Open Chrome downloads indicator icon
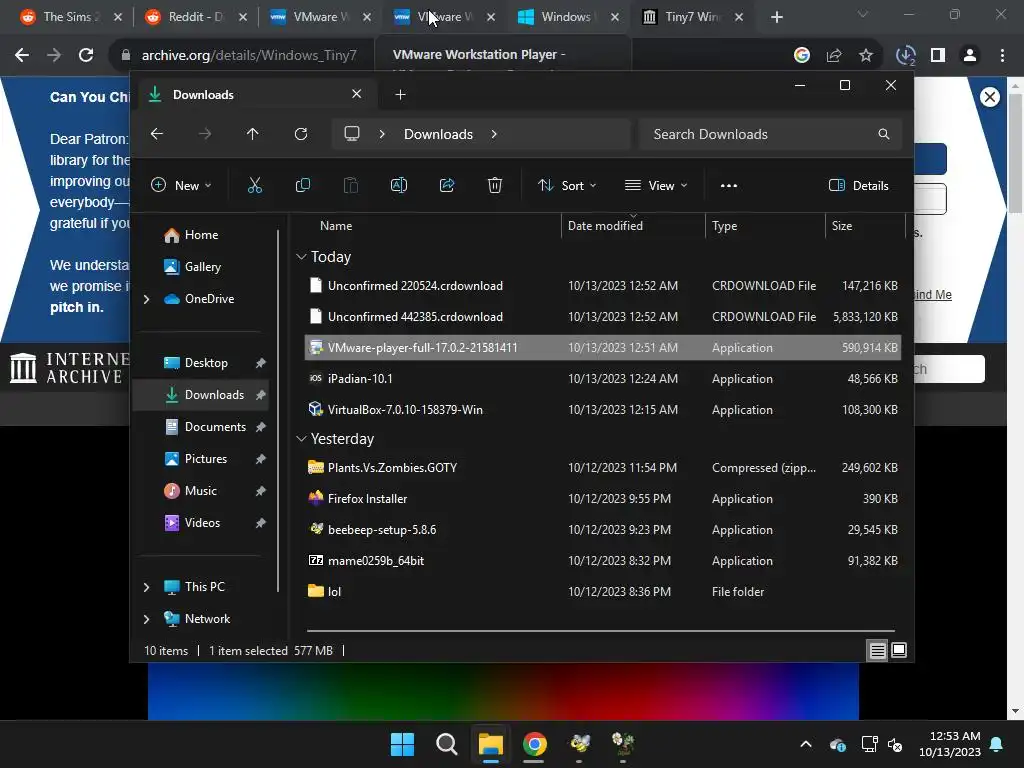This screenshot has height=768, width=1024. [905, 56]
